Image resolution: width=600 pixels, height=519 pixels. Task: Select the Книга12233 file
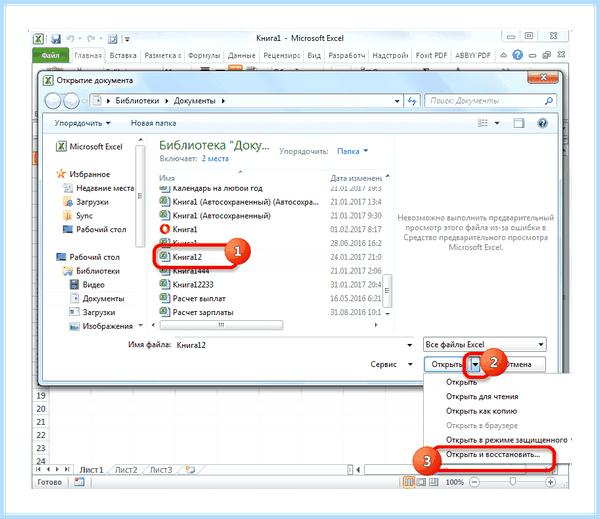click(187, 284)
